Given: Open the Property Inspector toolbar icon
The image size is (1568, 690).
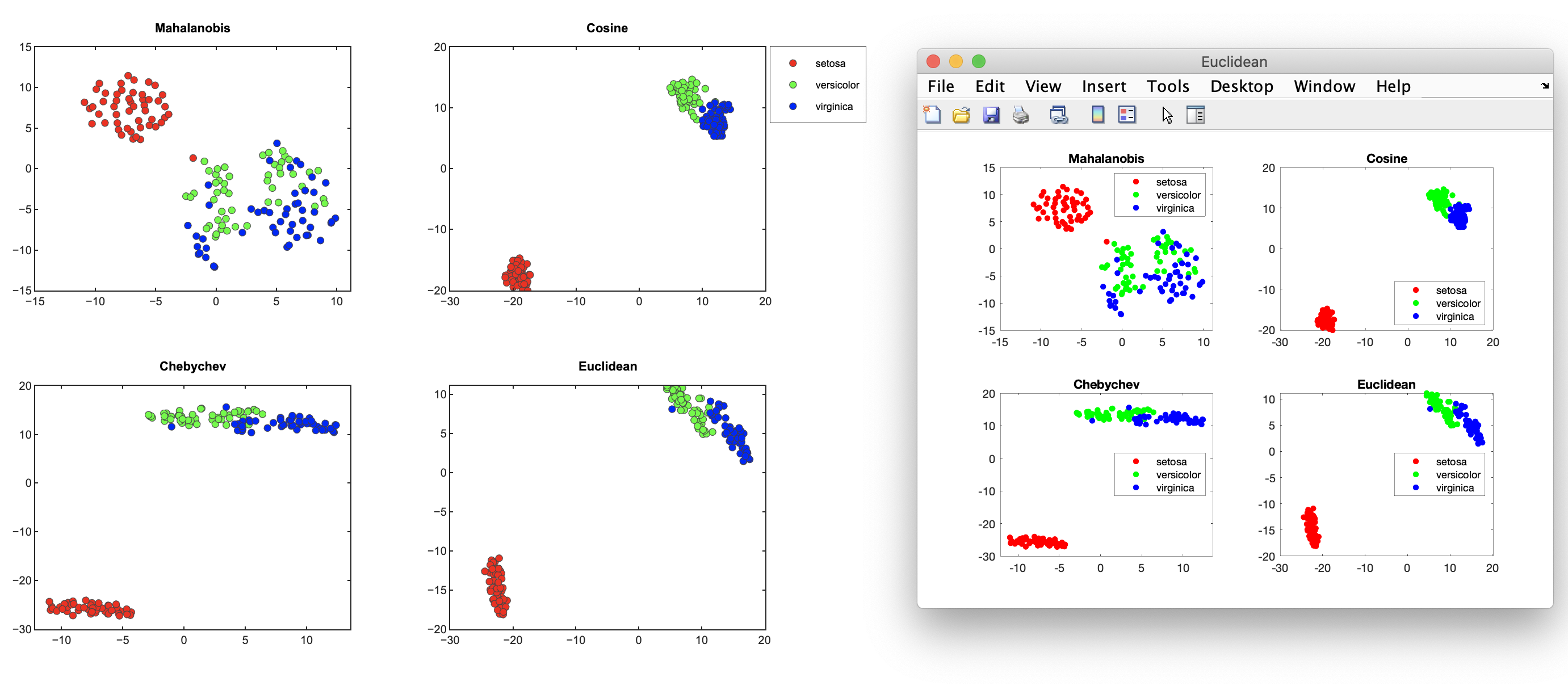Looking at the screenshot, I should [x=1195, y=115].
